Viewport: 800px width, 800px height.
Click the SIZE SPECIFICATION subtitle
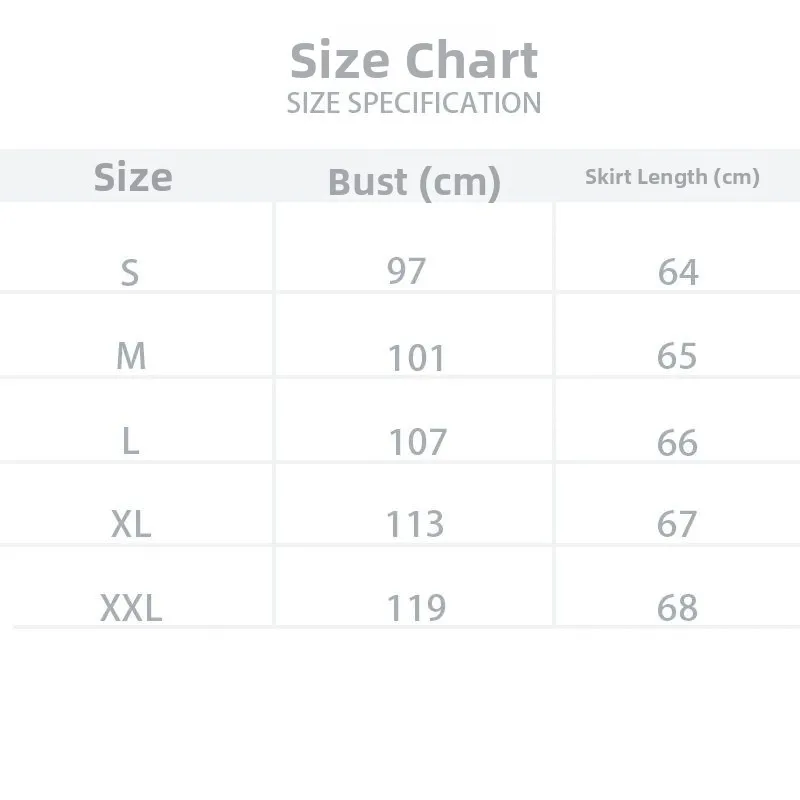point(414,103)
